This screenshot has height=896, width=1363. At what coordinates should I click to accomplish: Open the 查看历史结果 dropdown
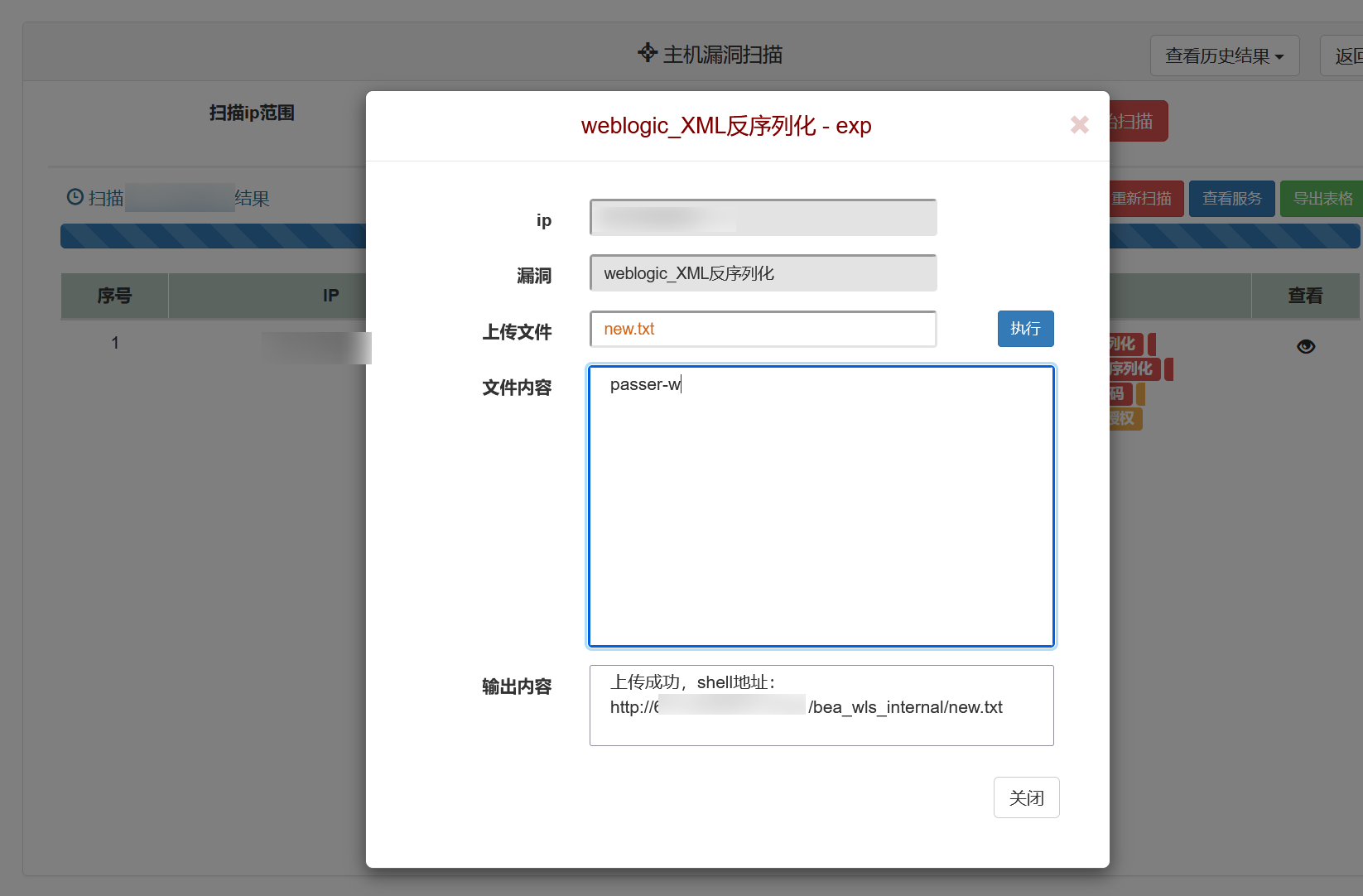[x=1225, y=55]
